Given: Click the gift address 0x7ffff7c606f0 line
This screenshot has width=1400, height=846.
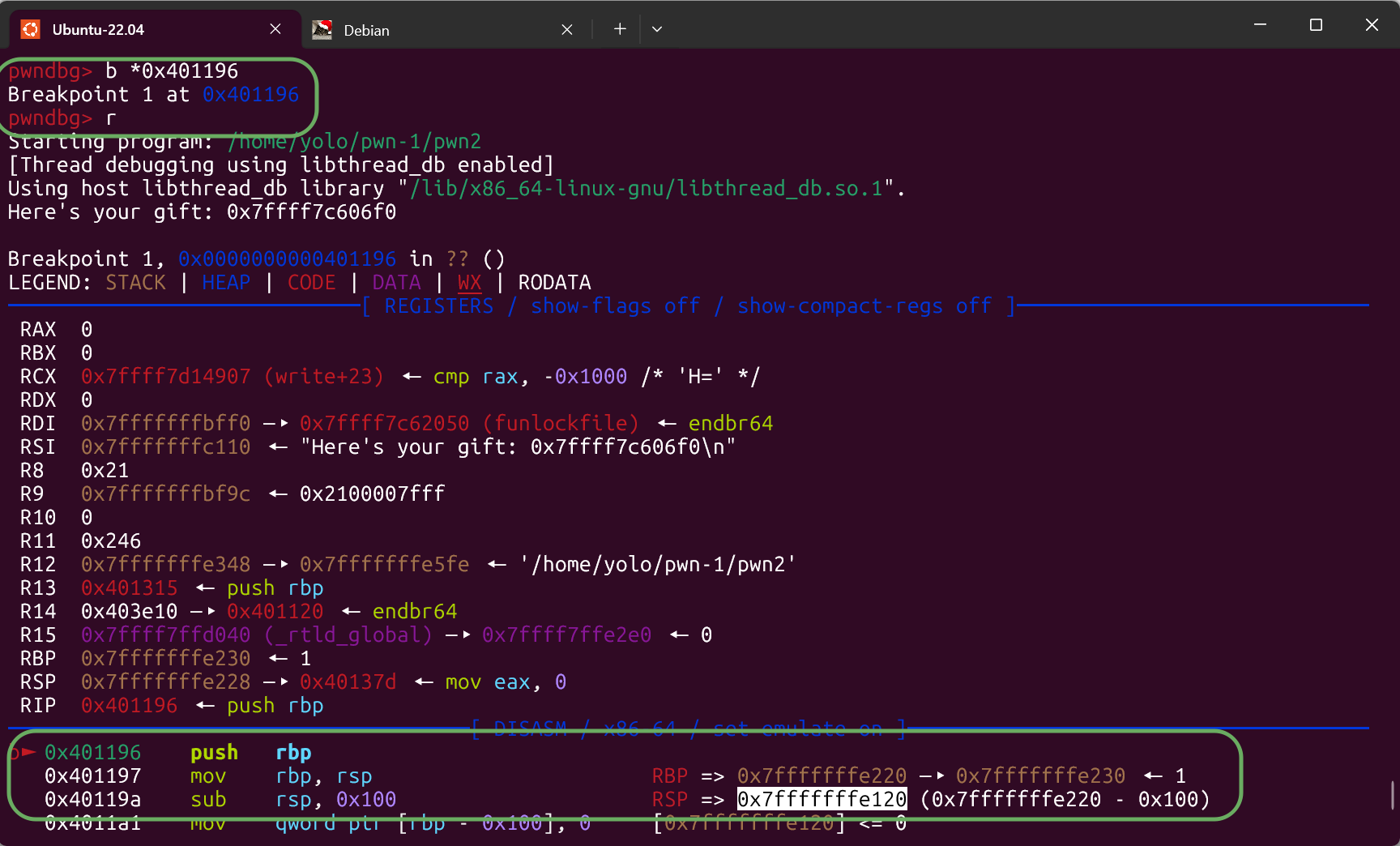Looking at the screenshot, I should (x=203, y=212).
